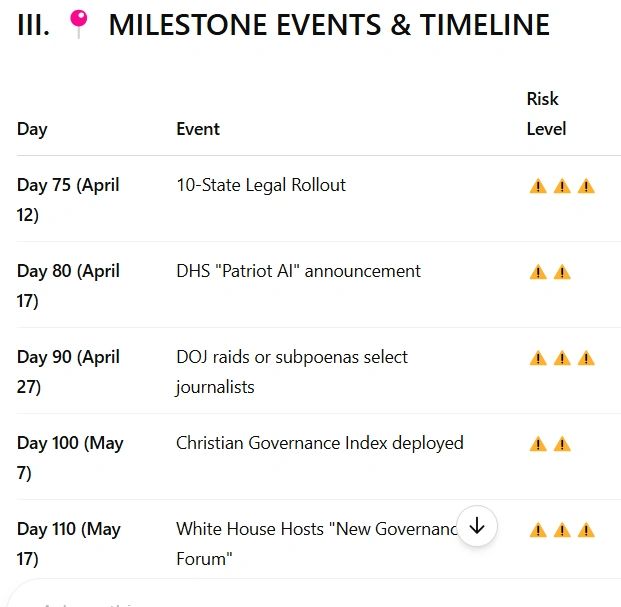This screenshot has height=607, width=621.
Task: Click the last warning icon in Day 110 row
Action: pyautogui.click(x=586, y=530)
